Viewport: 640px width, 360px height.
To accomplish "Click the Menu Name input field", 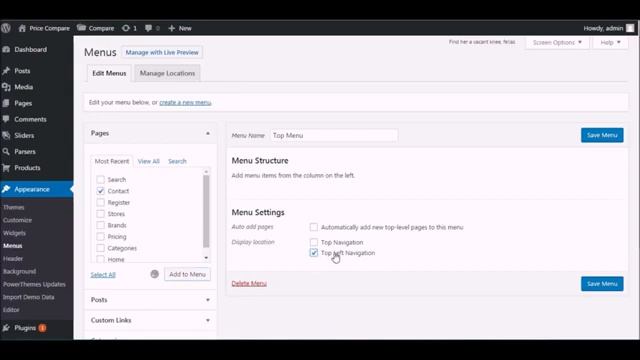I will (334, 136).
